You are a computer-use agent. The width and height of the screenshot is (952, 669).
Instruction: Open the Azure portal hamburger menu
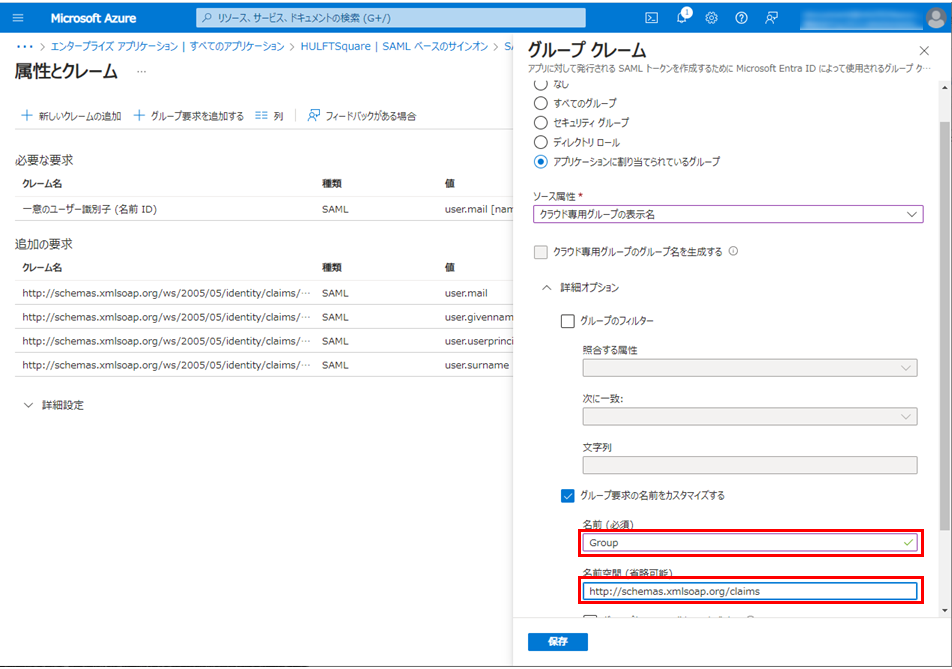17,18
